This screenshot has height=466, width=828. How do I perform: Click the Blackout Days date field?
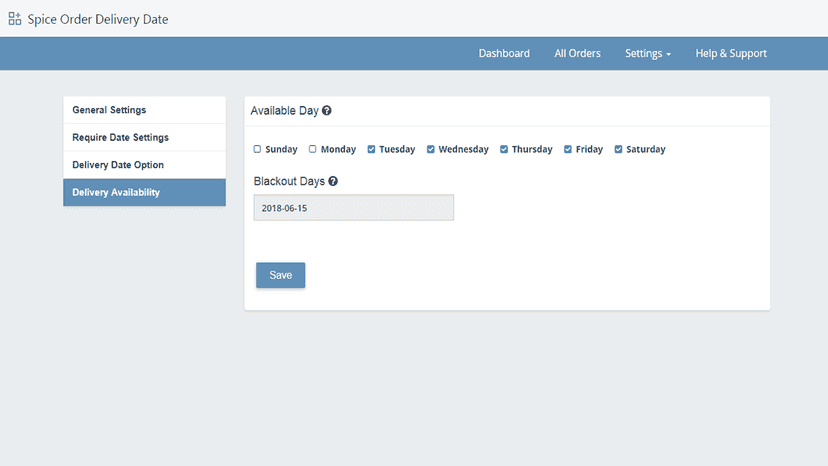point(354,208)
